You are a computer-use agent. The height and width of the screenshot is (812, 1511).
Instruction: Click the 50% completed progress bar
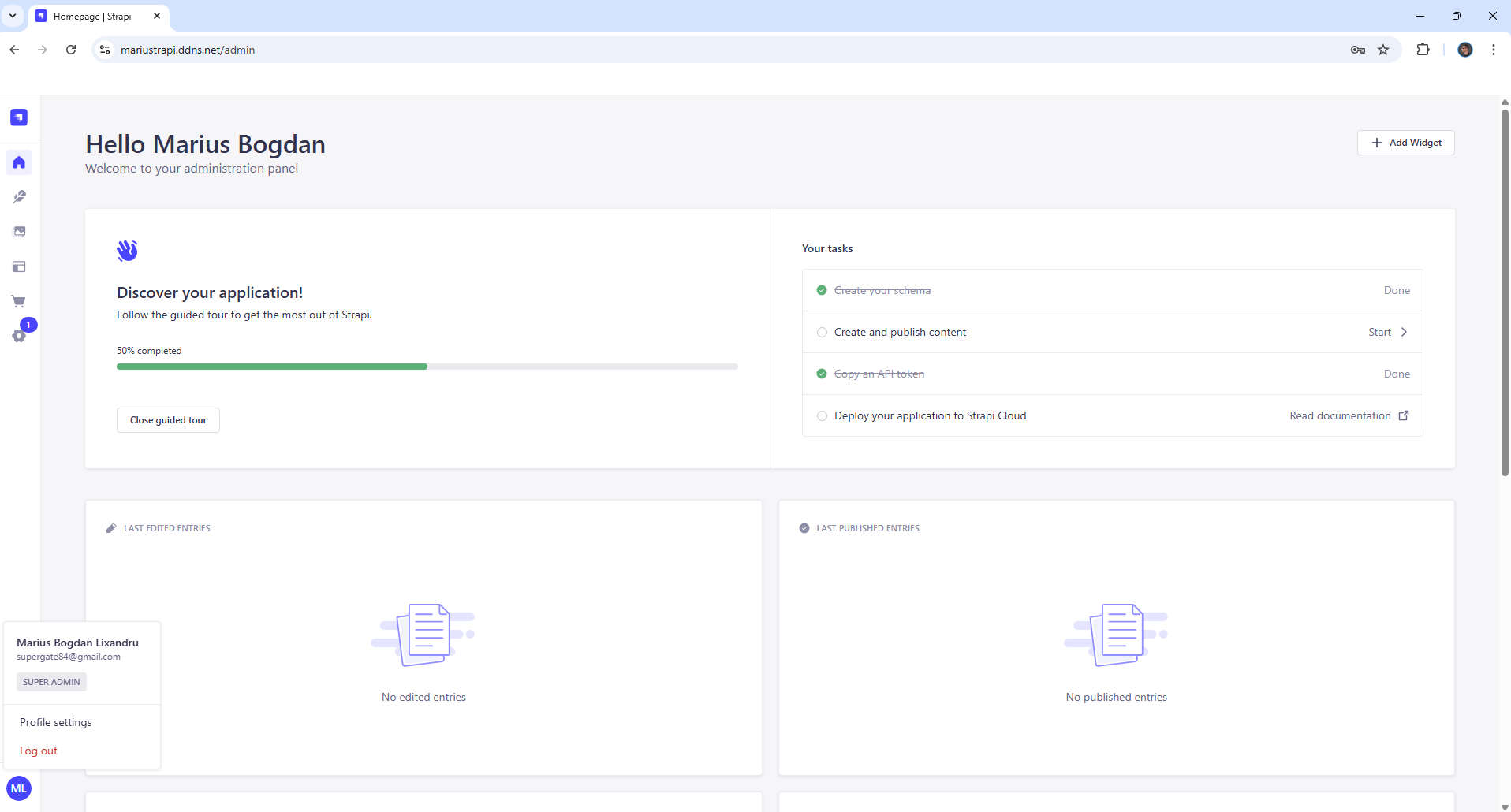427,366
